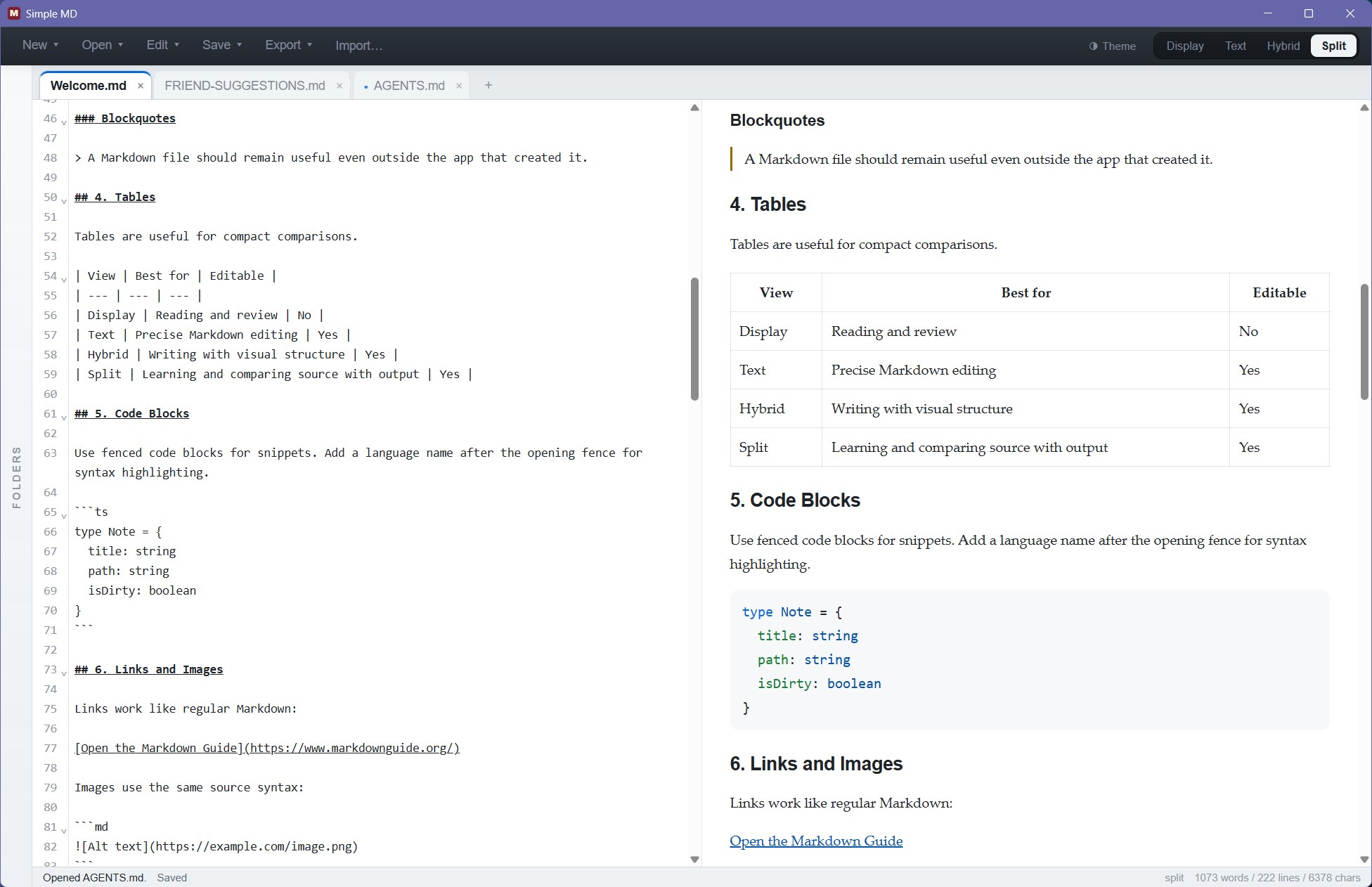Viewport: 1372px width, 887px height.
Task: Click the preview pane vertical scrollbar thumb
Action: (x=1364, y=342)
